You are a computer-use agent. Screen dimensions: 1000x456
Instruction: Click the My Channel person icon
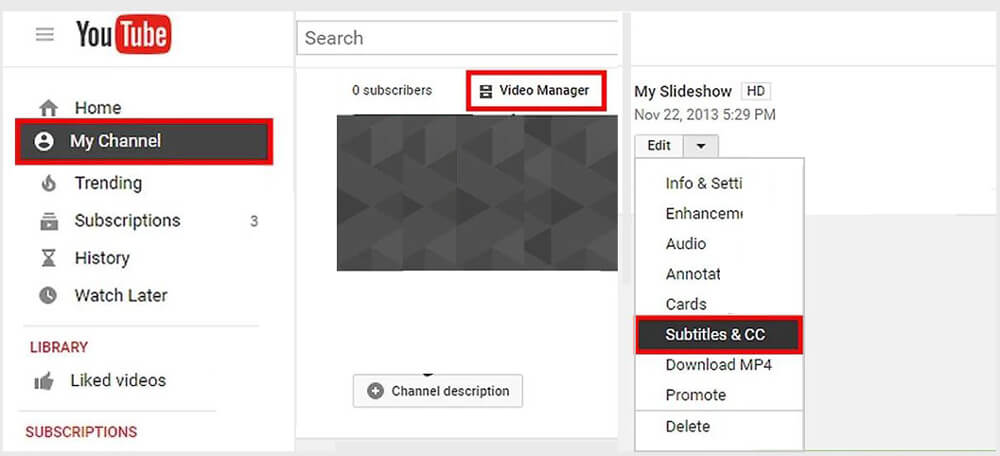(x=44, y=141)
